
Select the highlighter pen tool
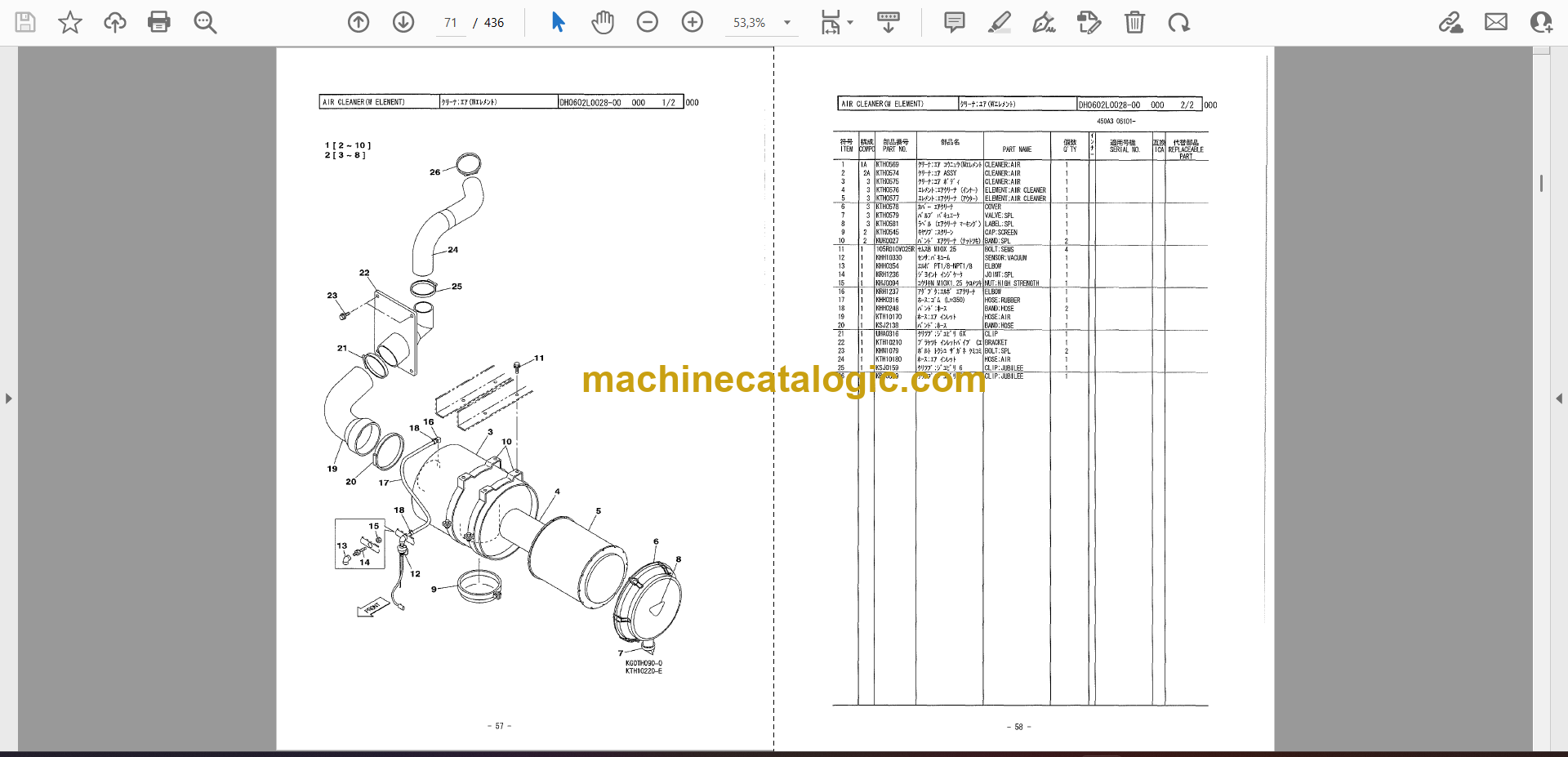[1000, 22]
